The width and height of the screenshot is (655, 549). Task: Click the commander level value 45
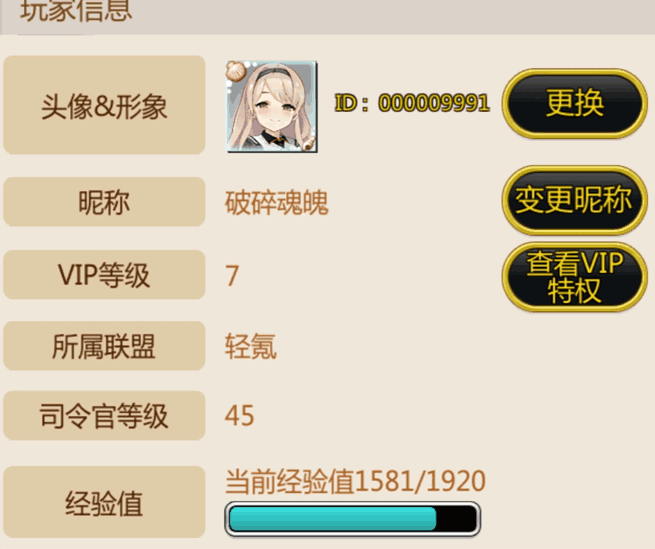click(239, 416)
